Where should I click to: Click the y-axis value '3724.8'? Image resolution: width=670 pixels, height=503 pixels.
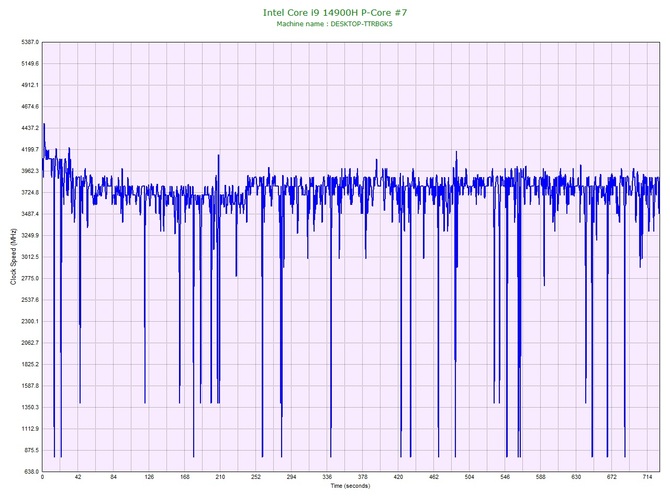click(x=30, y=192)
